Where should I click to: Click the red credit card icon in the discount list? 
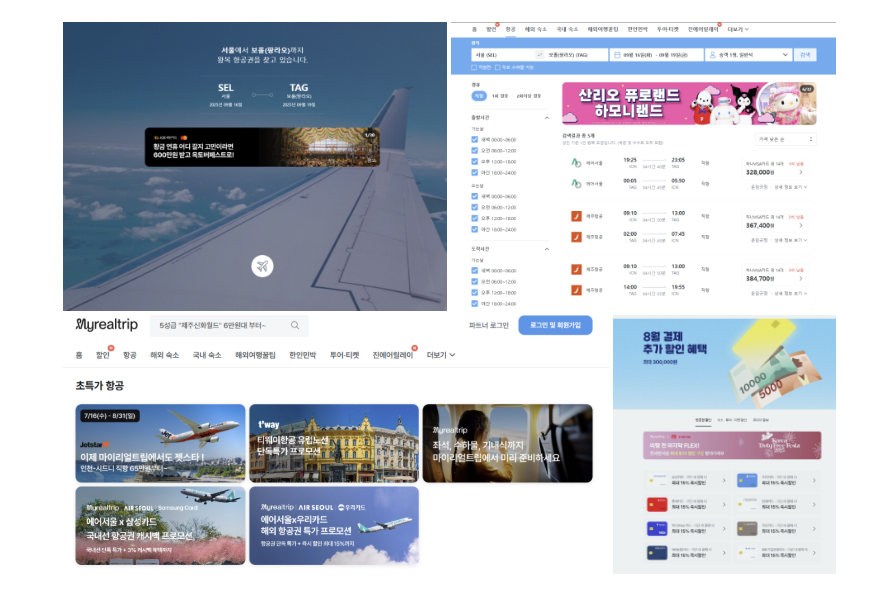657,504
